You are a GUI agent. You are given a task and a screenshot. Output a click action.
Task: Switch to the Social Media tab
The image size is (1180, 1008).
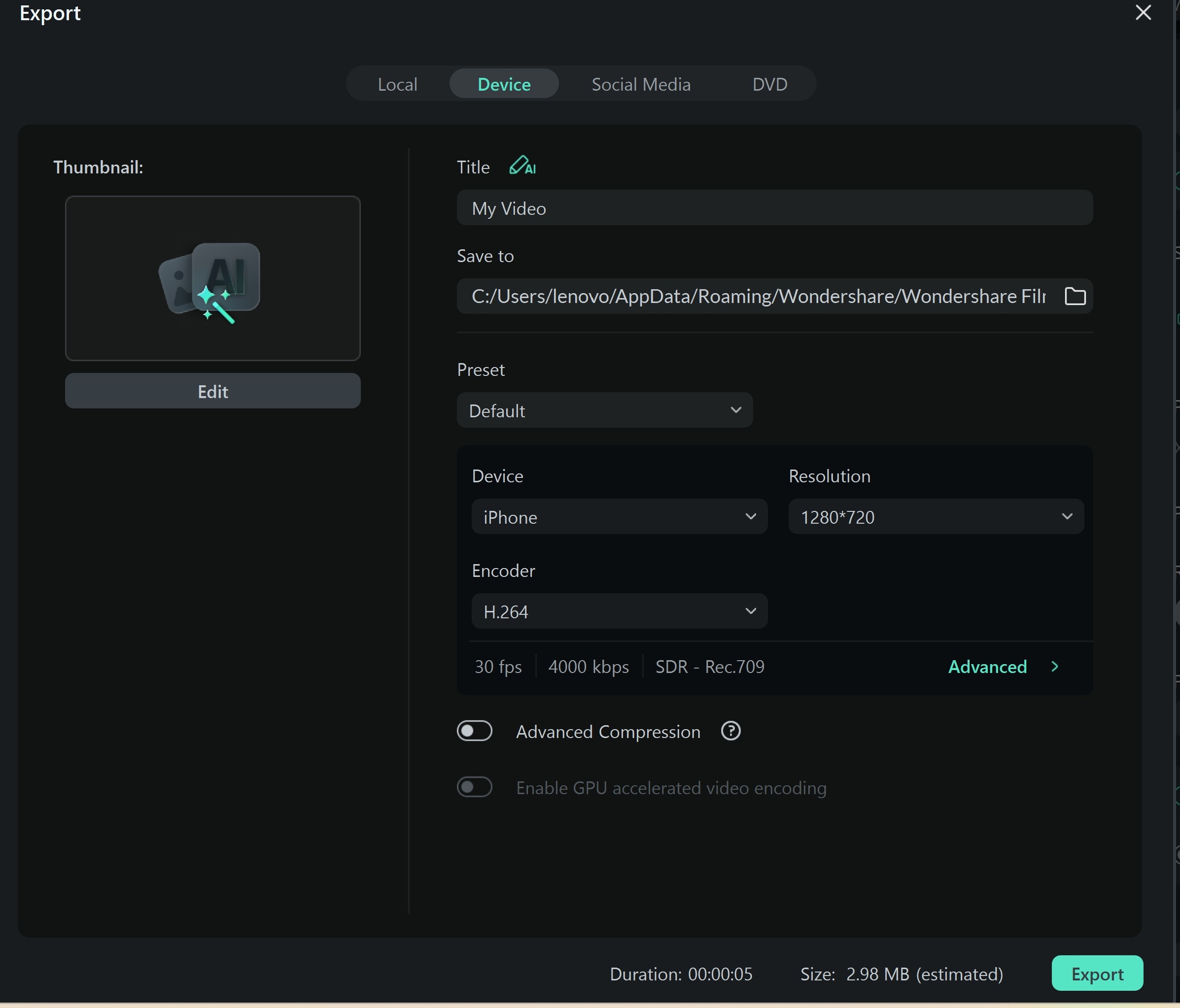pos(641,84)
